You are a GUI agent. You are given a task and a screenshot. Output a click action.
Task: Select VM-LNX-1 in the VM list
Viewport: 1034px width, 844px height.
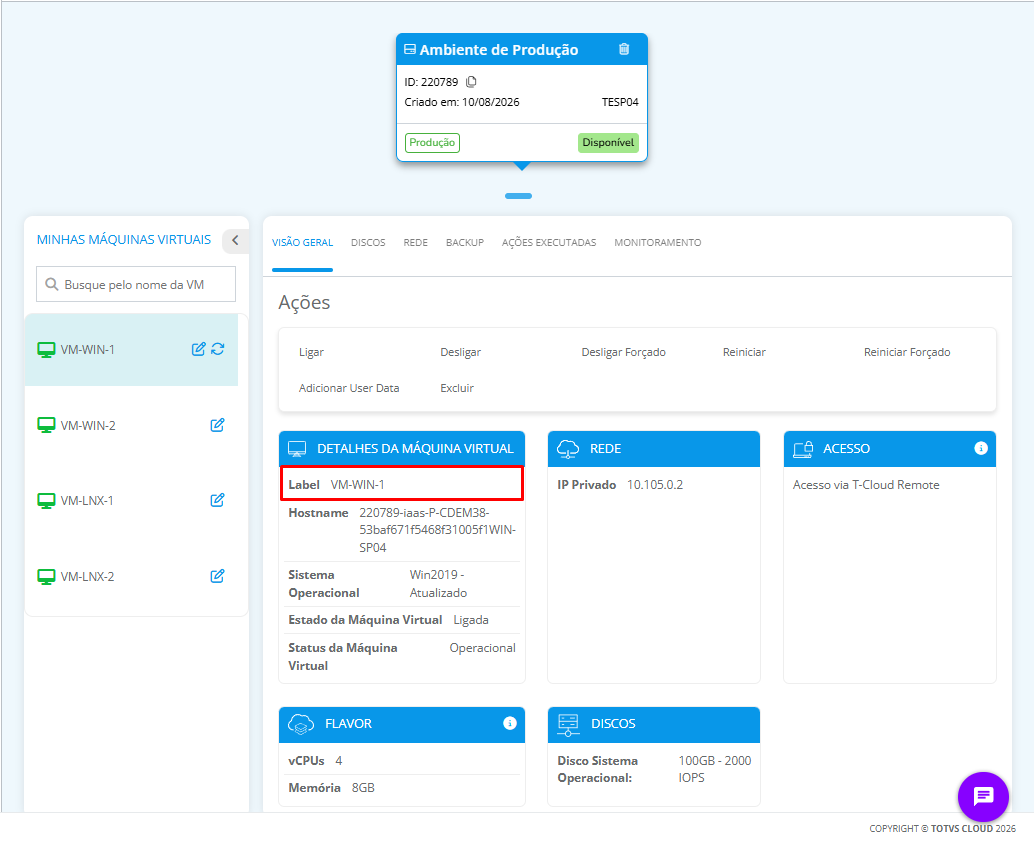pyautogui.click(x=131, y=500)
